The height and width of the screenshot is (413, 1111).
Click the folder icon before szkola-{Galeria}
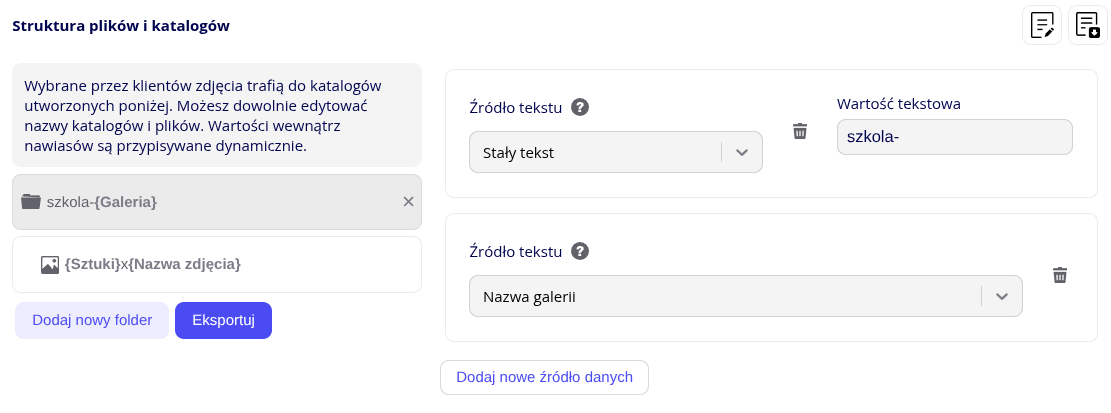(31, 202)
